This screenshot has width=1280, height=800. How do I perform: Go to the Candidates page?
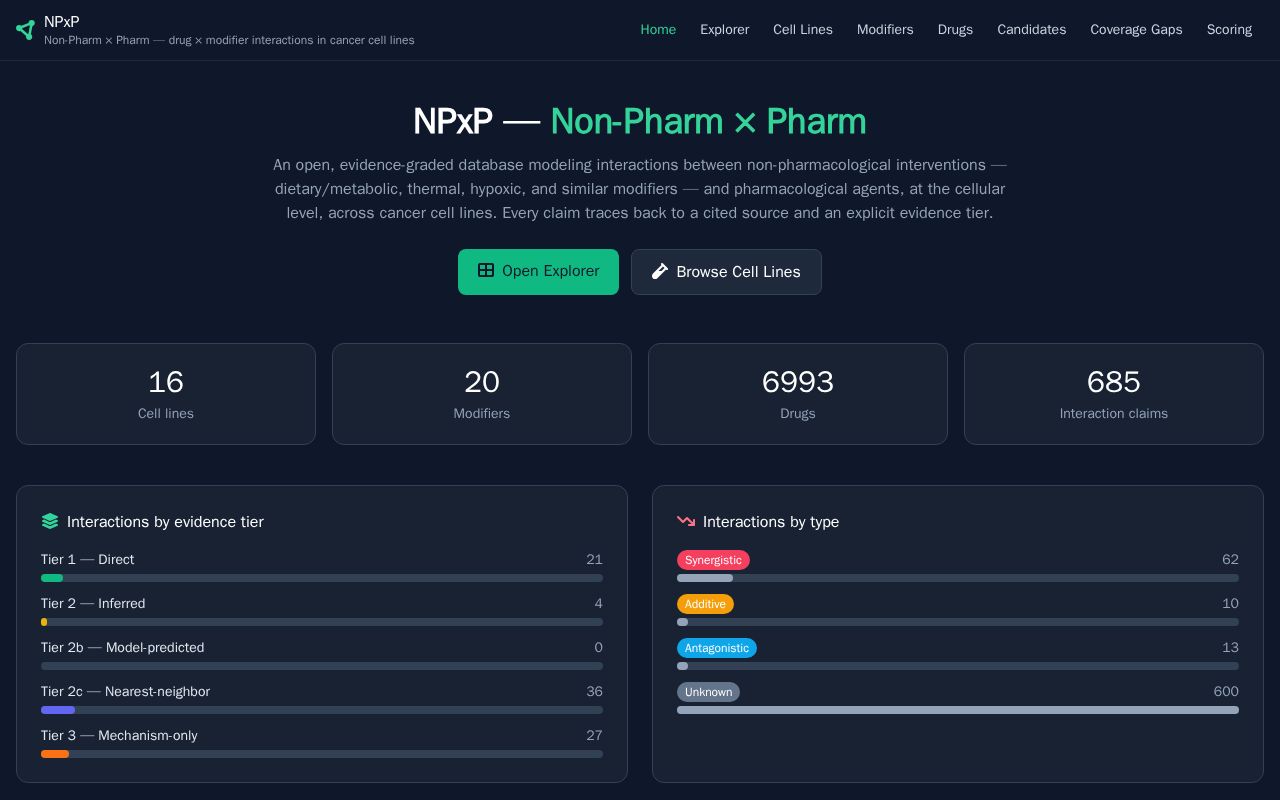(x=1031, y=30)
